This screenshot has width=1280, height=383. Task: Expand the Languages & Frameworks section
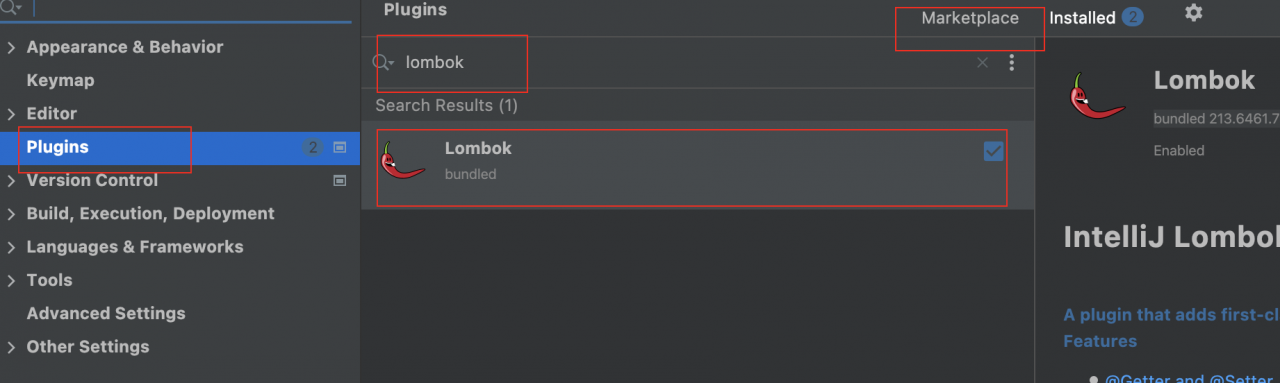click(11, 247)
